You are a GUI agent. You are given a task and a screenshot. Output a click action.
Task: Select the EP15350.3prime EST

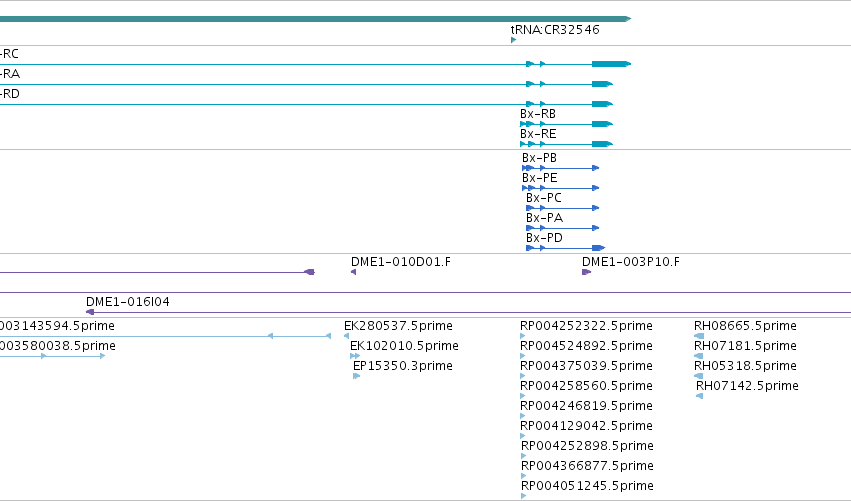[403, 366]
